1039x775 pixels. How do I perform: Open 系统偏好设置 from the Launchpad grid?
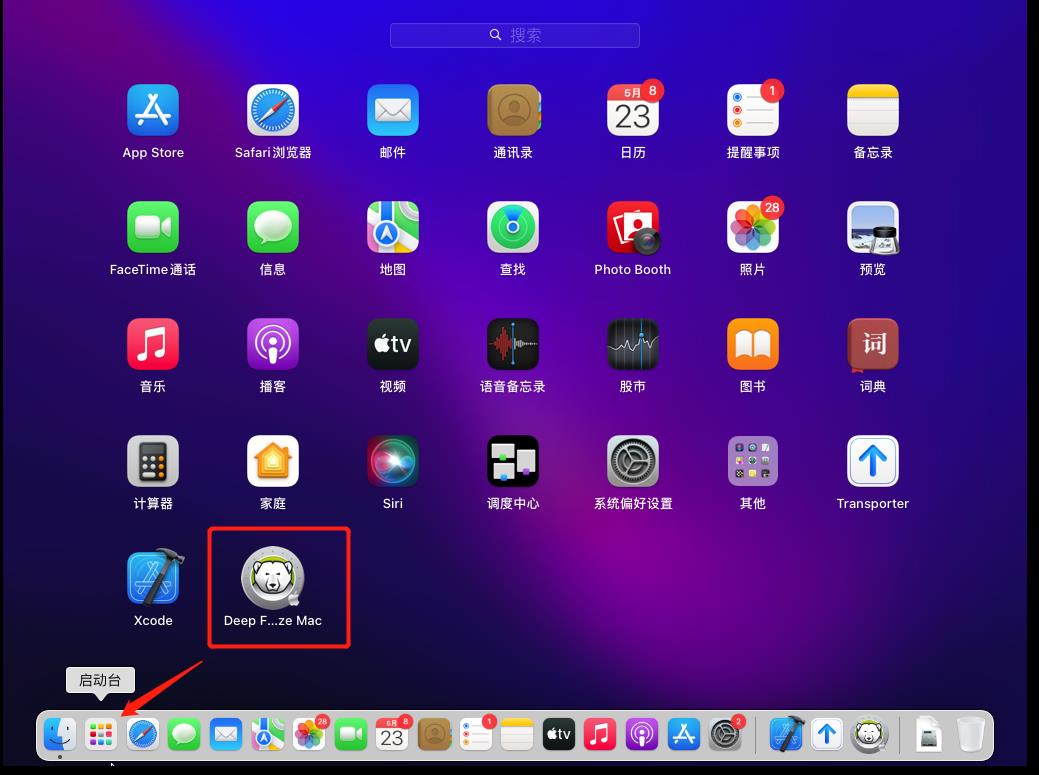(632, 461)
